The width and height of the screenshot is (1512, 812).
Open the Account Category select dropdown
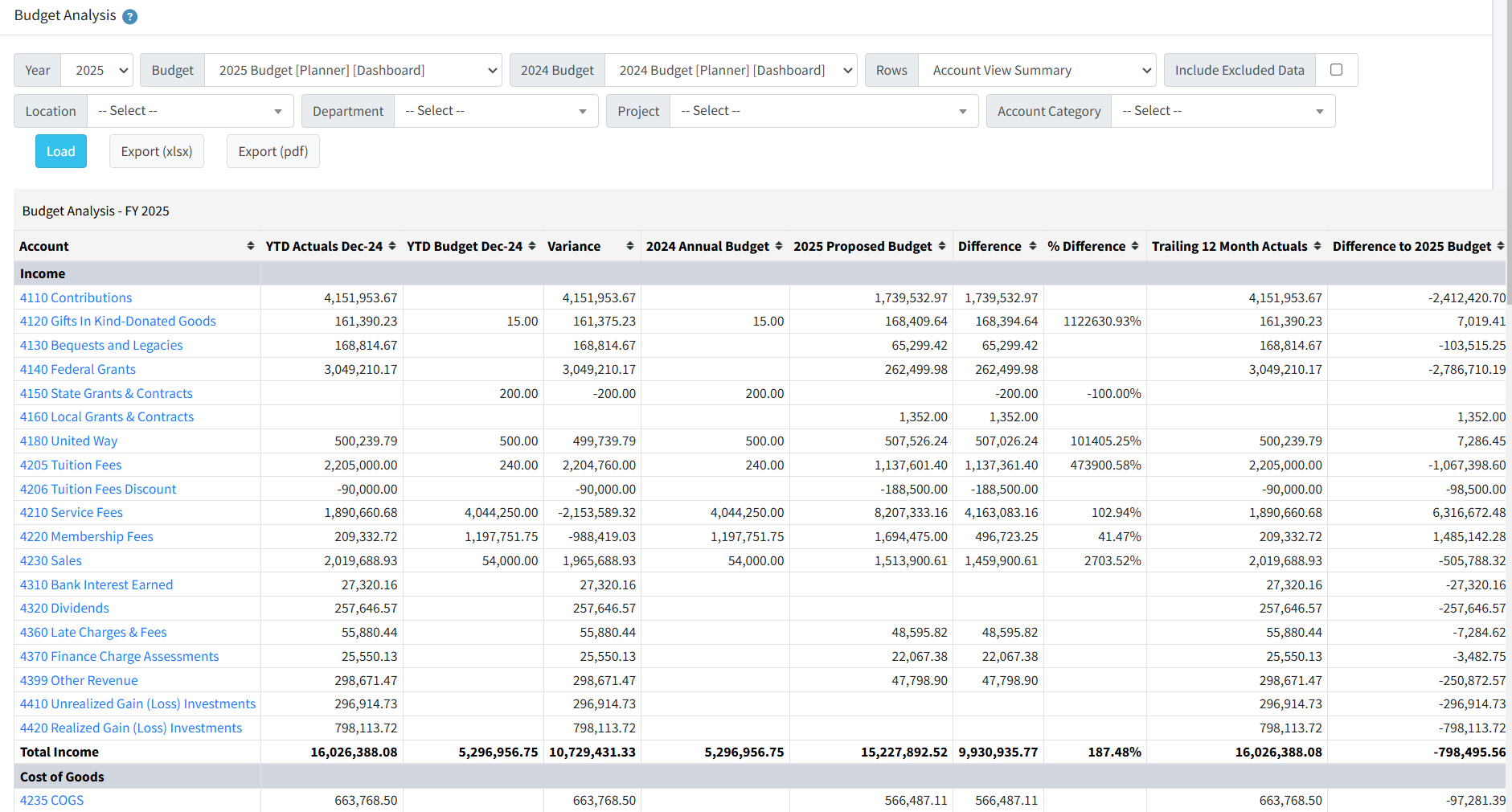tap(1223, 111)
